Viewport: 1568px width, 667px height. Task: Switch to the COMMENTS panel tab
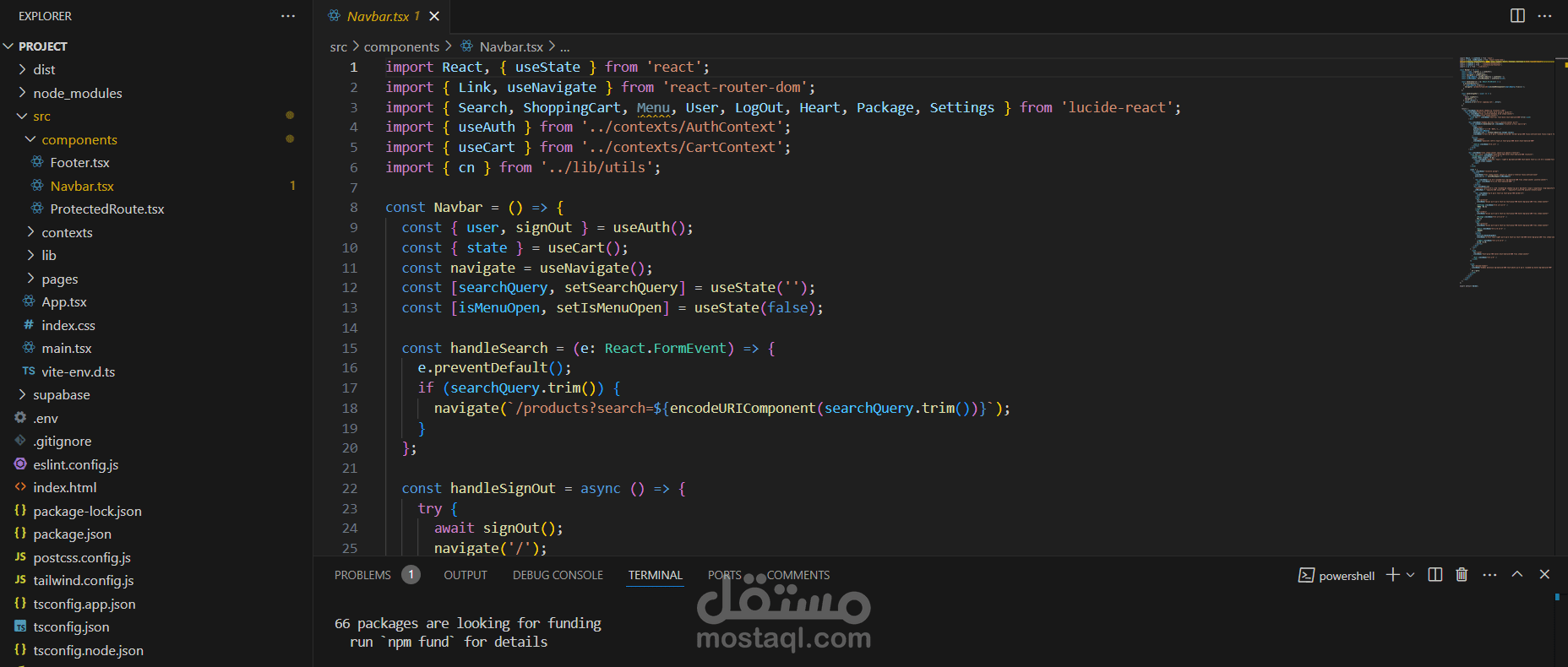798,575
